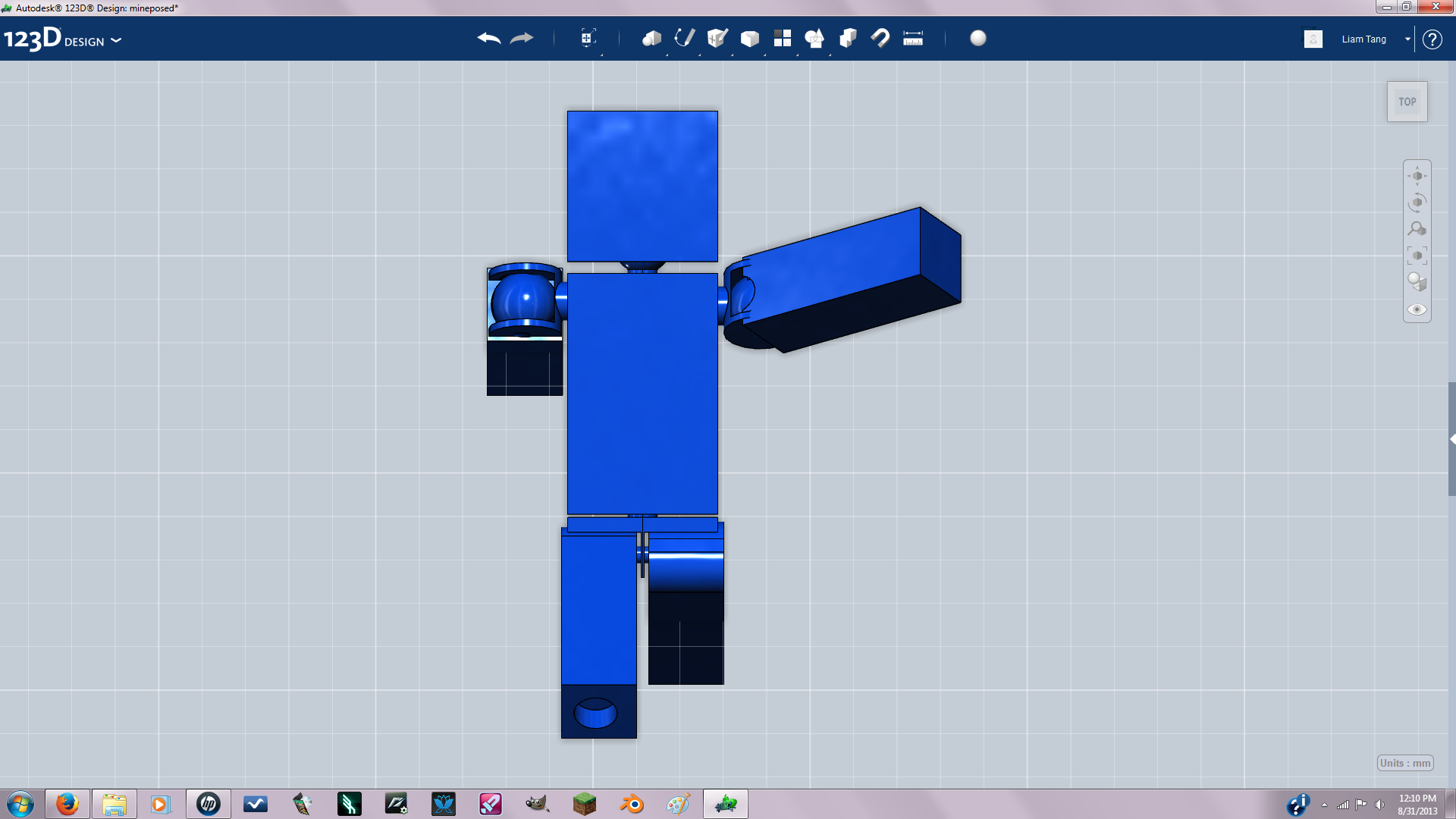Expand the Liam Tang account dropdown

[1407, 39]
